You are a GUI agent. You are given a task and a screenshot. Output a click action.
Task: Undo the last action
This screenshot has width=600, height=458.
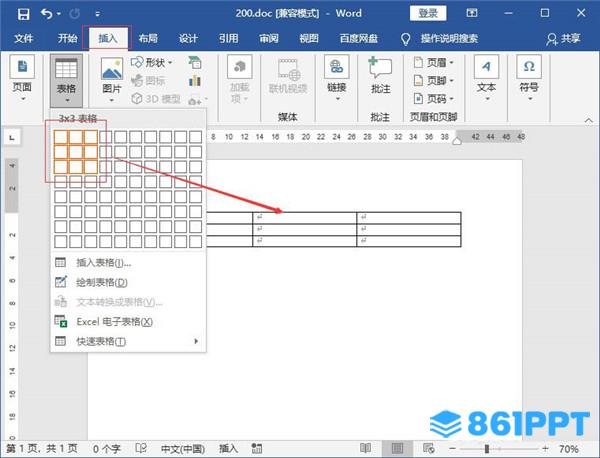coord(47,14)
